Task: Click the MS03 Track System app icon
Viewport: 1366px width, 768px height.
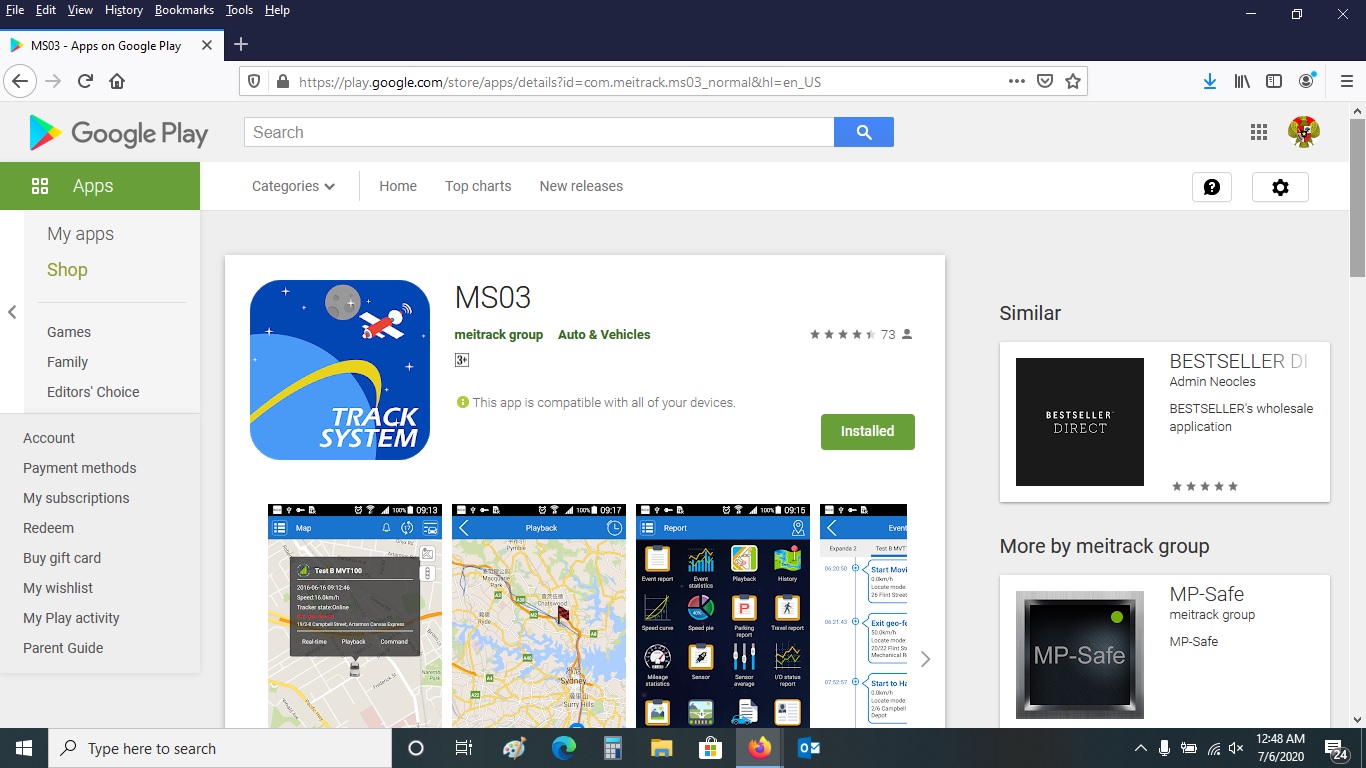Action: click(340, 370)
